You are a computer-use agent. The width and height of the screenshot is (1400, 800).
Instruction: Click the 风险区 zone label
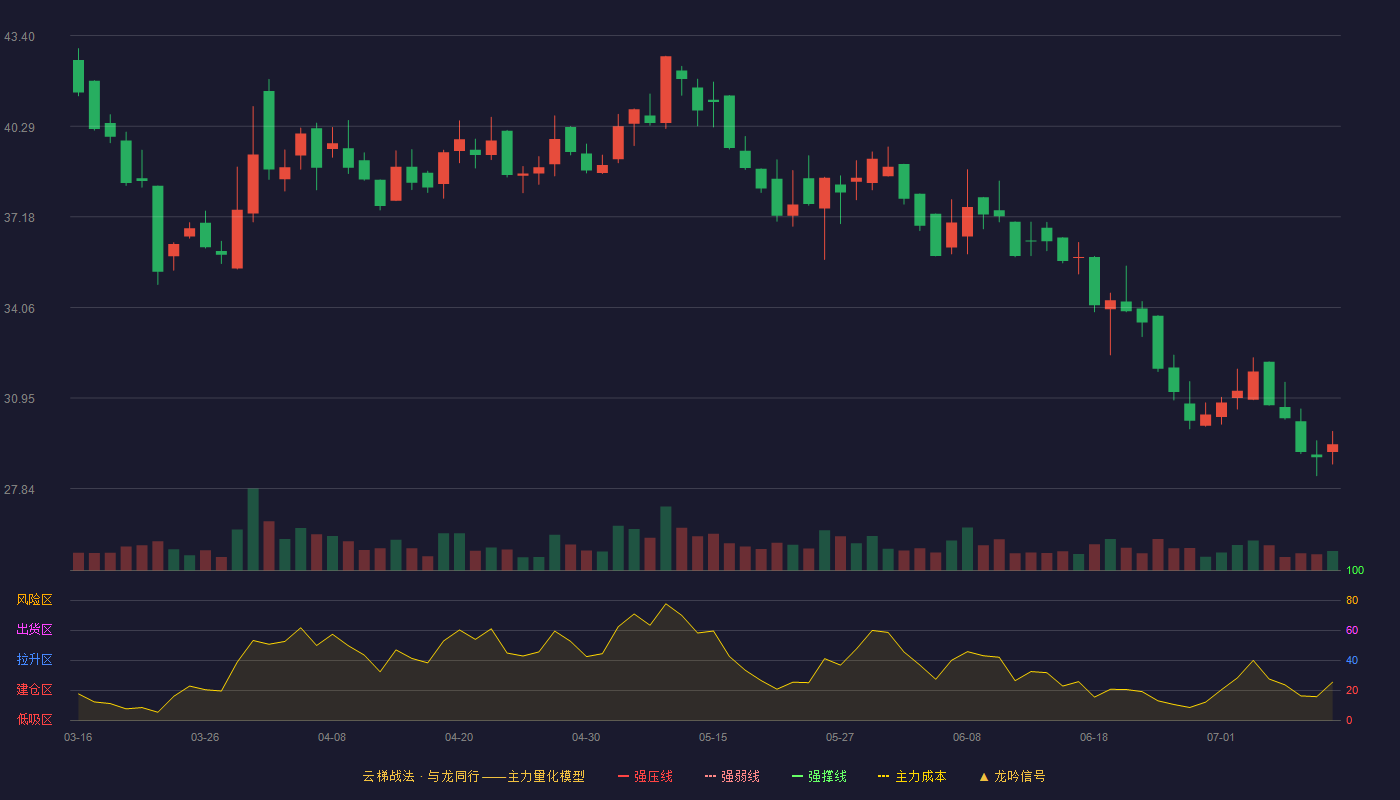(34, 600)
